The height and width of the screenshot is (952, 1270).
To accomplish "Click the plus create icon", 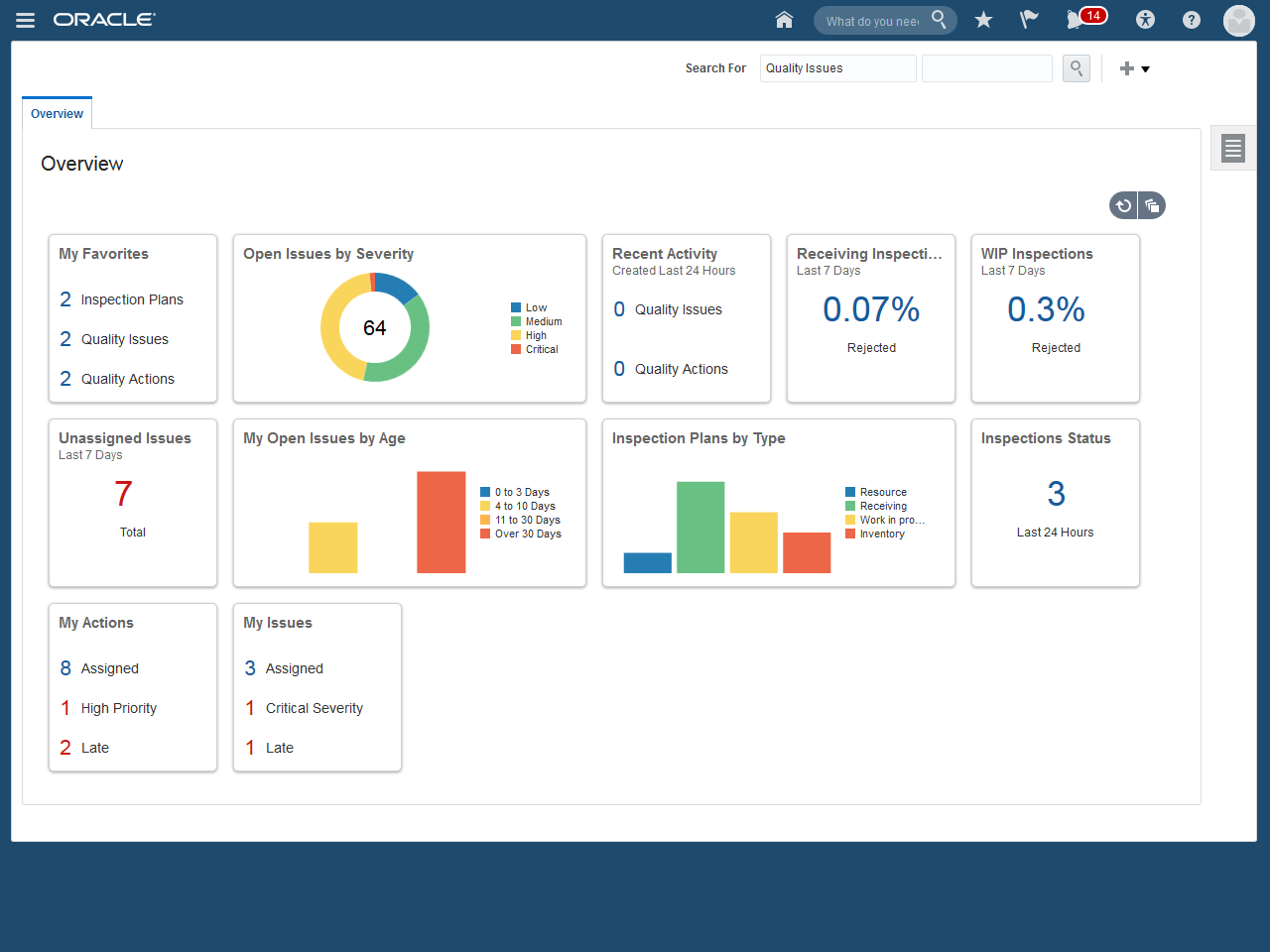I will (x=1126, y=68).
